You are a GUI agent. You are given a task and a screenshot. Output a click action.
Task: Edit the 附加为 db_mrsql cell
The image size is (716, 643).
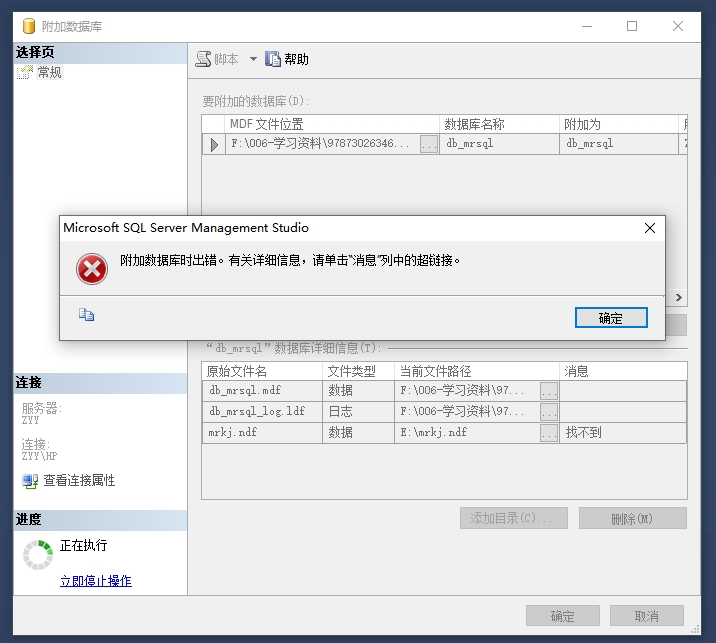pyautogui.click(x=619, y=144)
